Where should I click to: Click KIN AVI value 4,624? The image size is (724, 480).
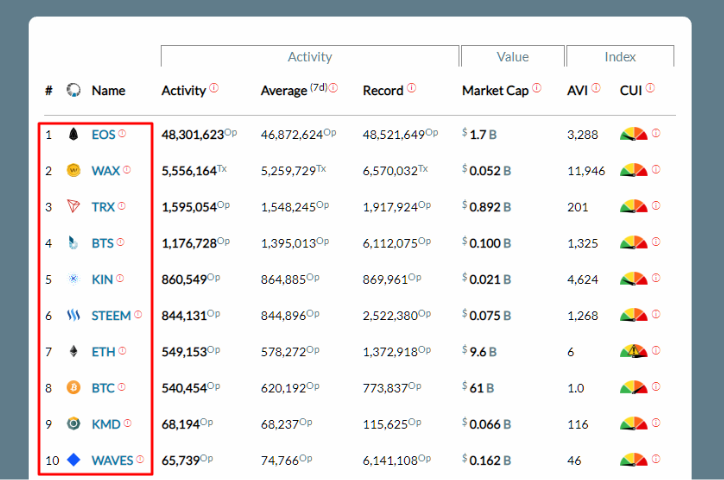(x=583, y=279)
